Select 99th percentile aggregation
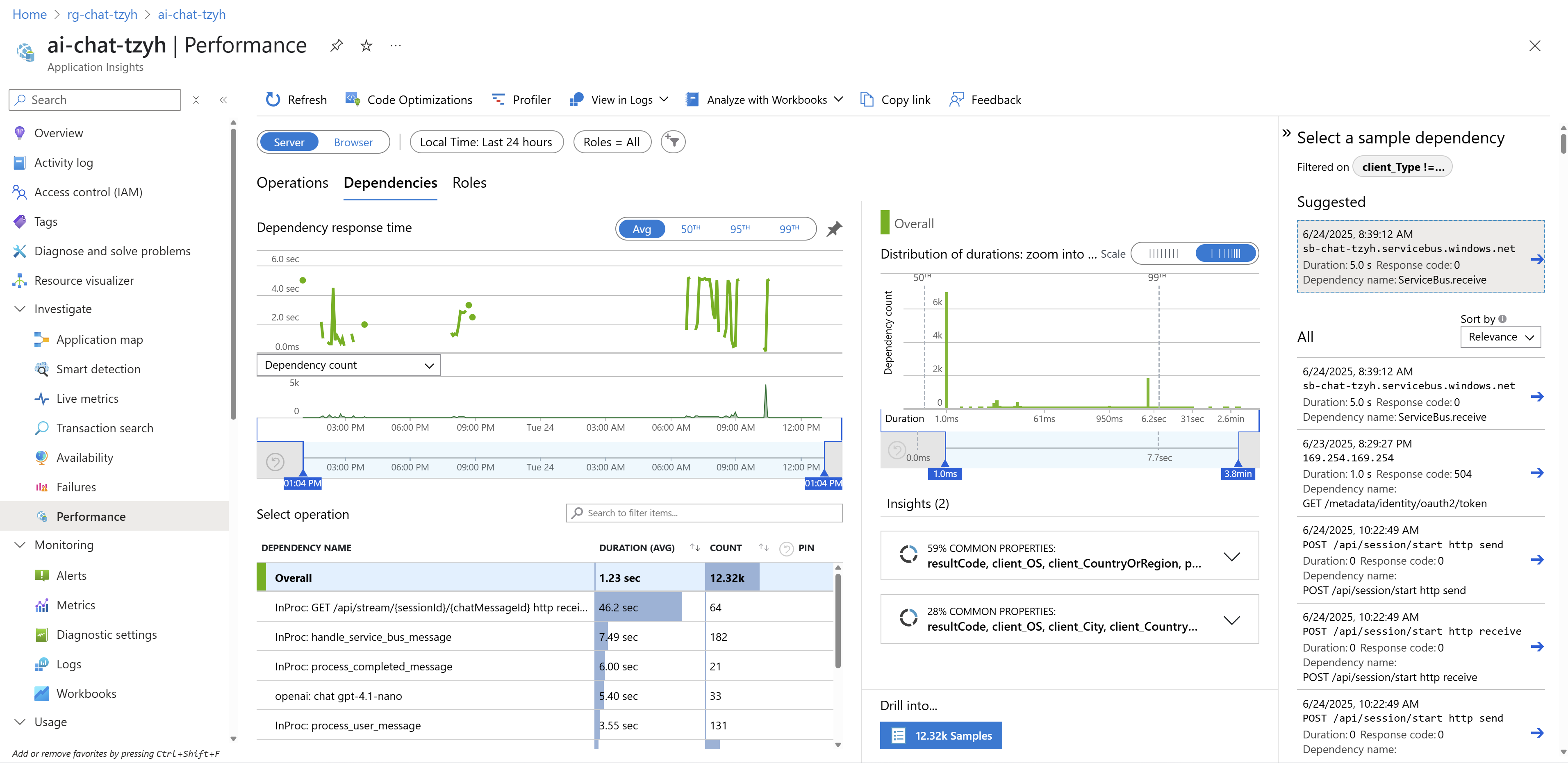The height and width of the screenshot is (763, 1568). (x=789, y=229)
